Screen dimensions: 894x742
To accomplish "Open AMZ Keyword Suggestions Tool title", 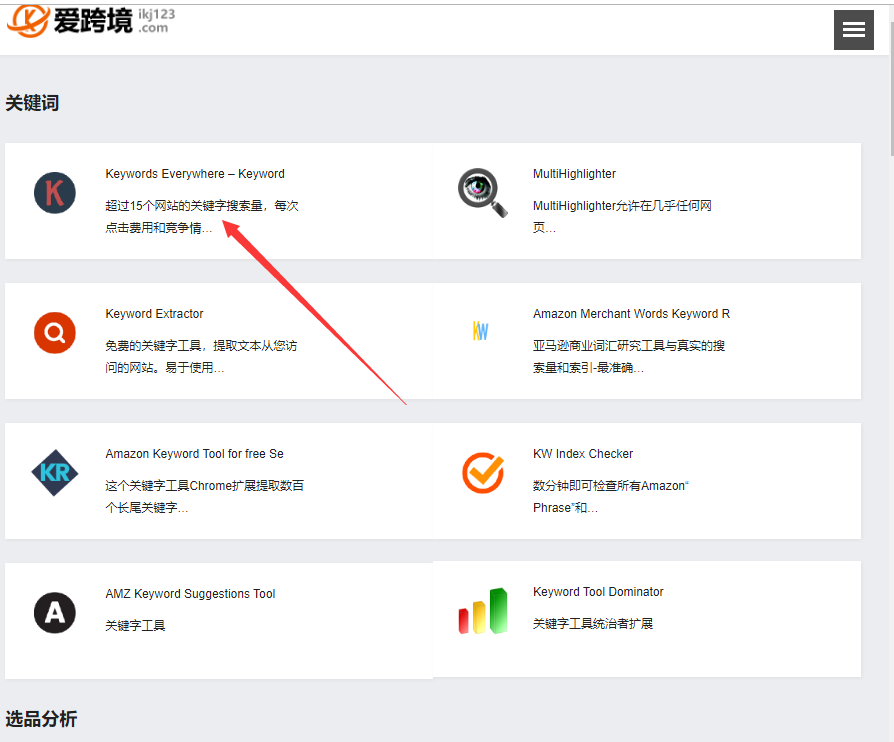I will [x=190, y=594].
